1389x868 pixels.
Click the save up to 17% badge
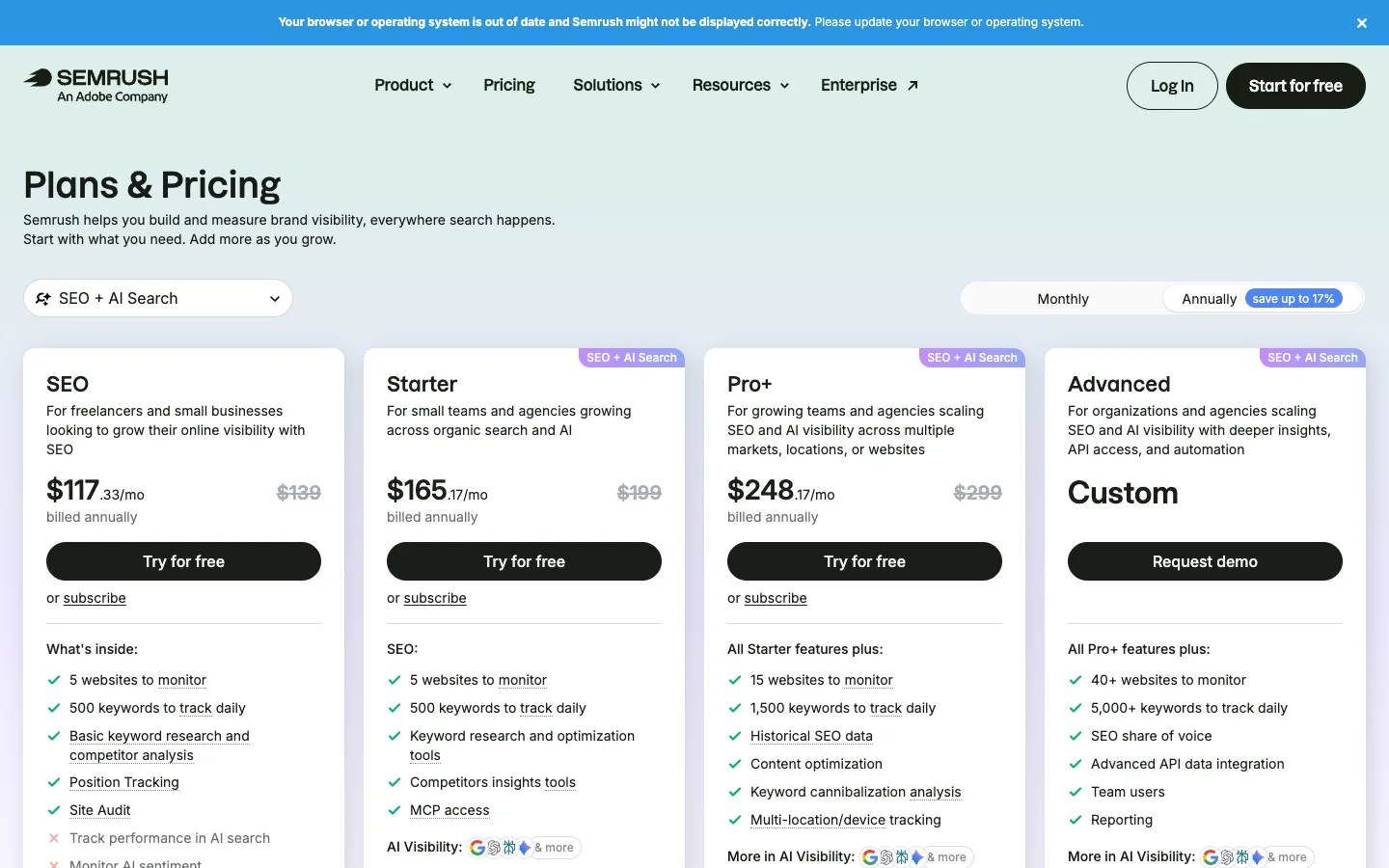(x=1294, y=299)
